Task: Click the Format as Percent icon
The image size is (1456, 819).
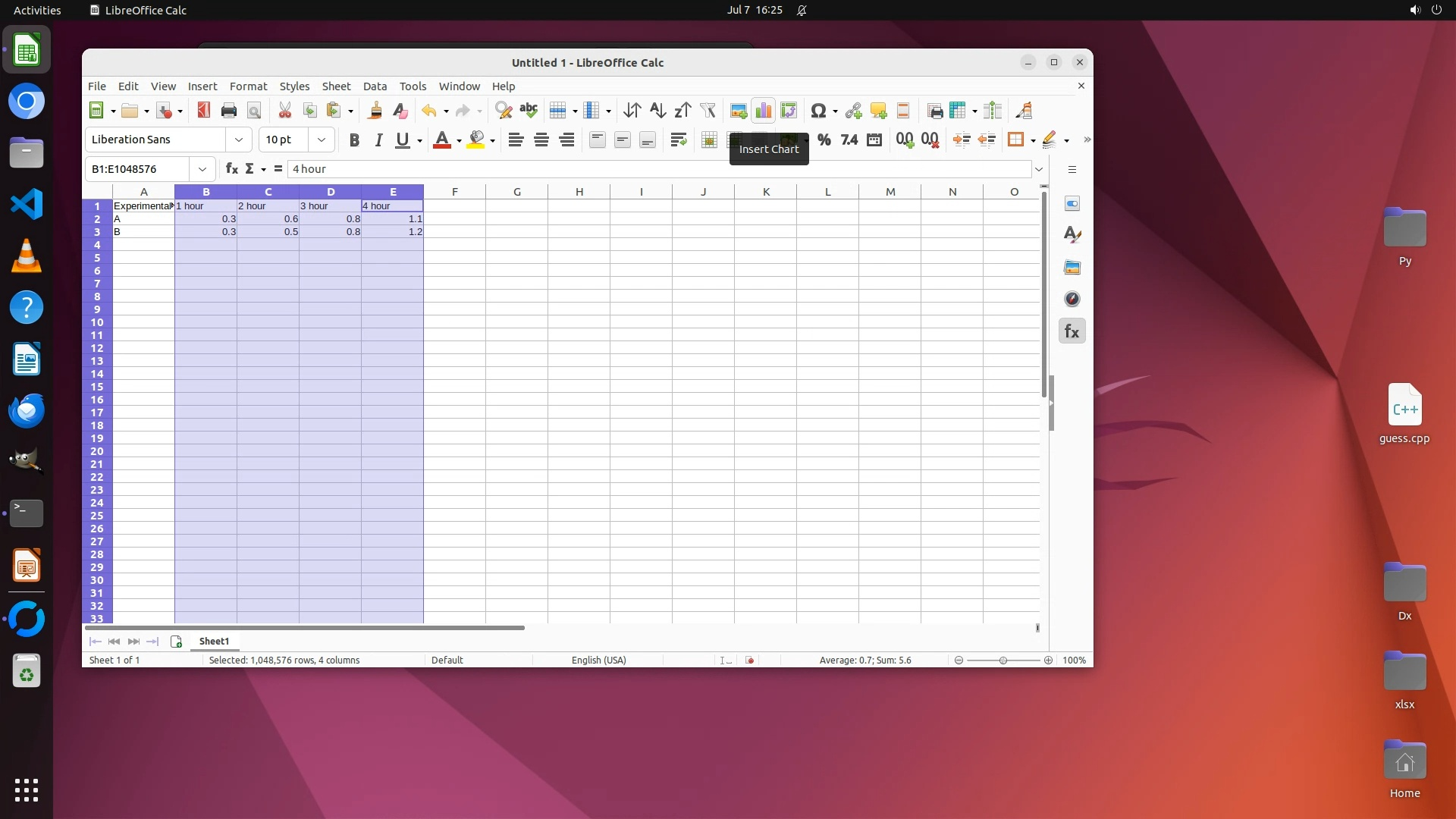Action: click(824, 140)
